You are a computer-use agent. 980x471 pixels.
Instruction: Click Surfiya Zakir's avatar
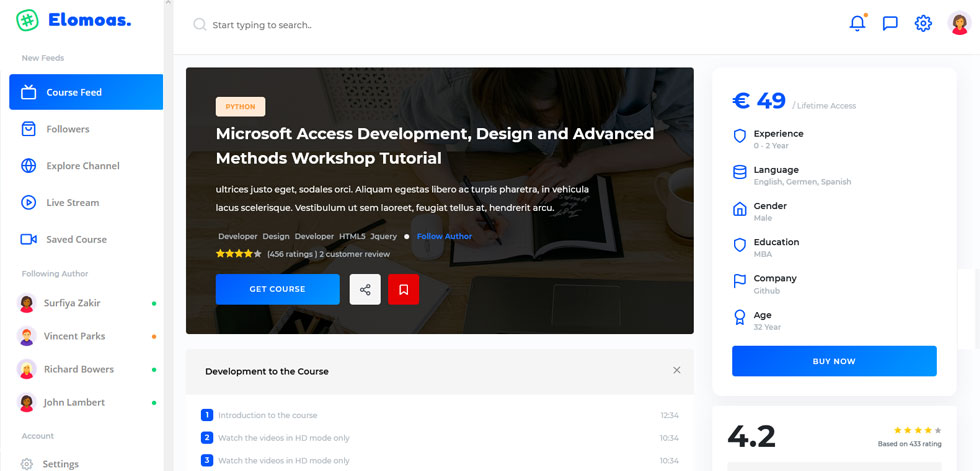[x=26, y=303]
